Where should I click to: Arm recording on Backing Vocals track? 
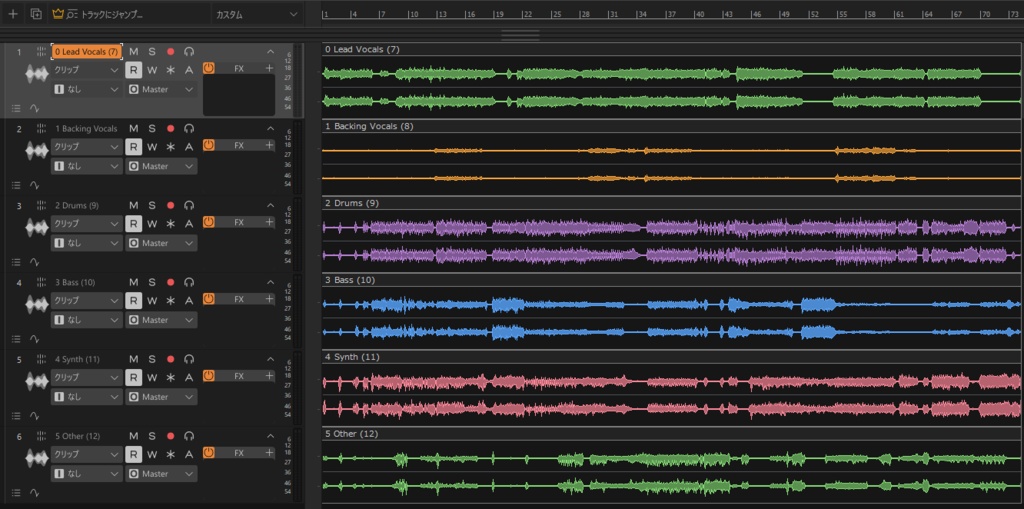pyautogui.click(x=170, y=129)
